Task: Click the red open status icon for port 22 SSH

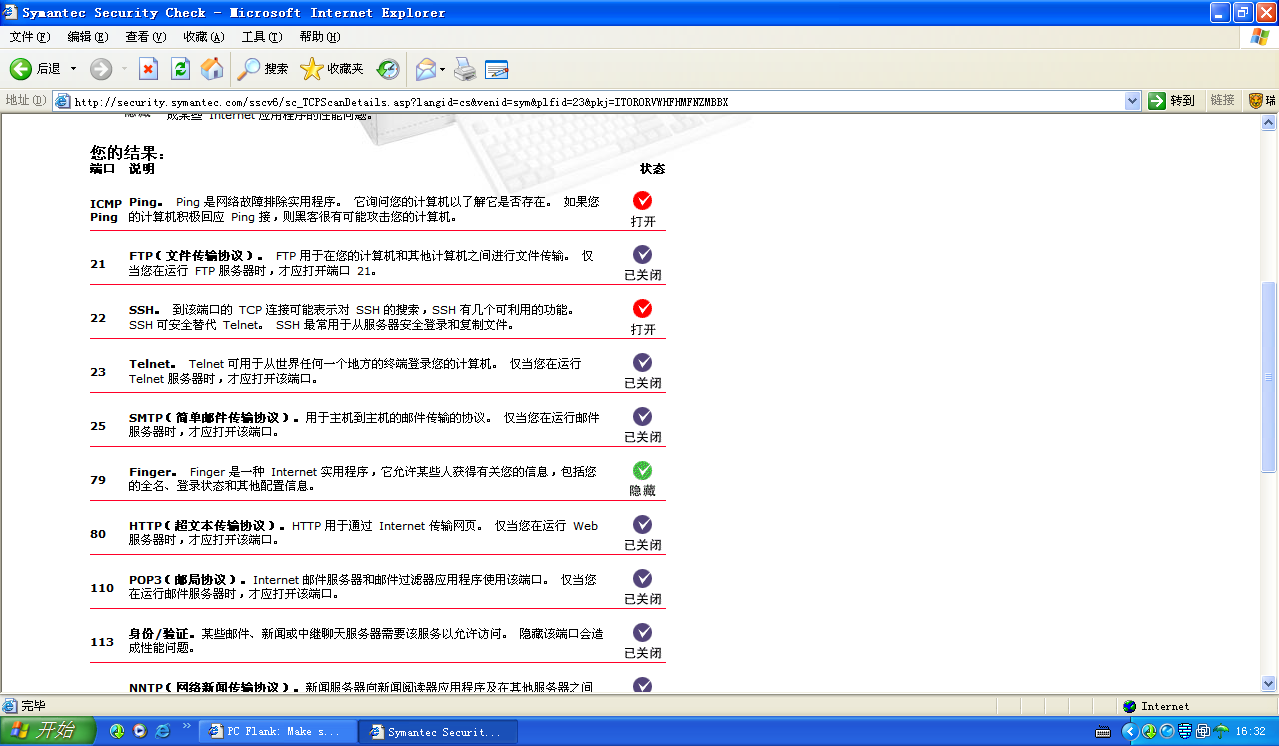Action: [643, 308]
